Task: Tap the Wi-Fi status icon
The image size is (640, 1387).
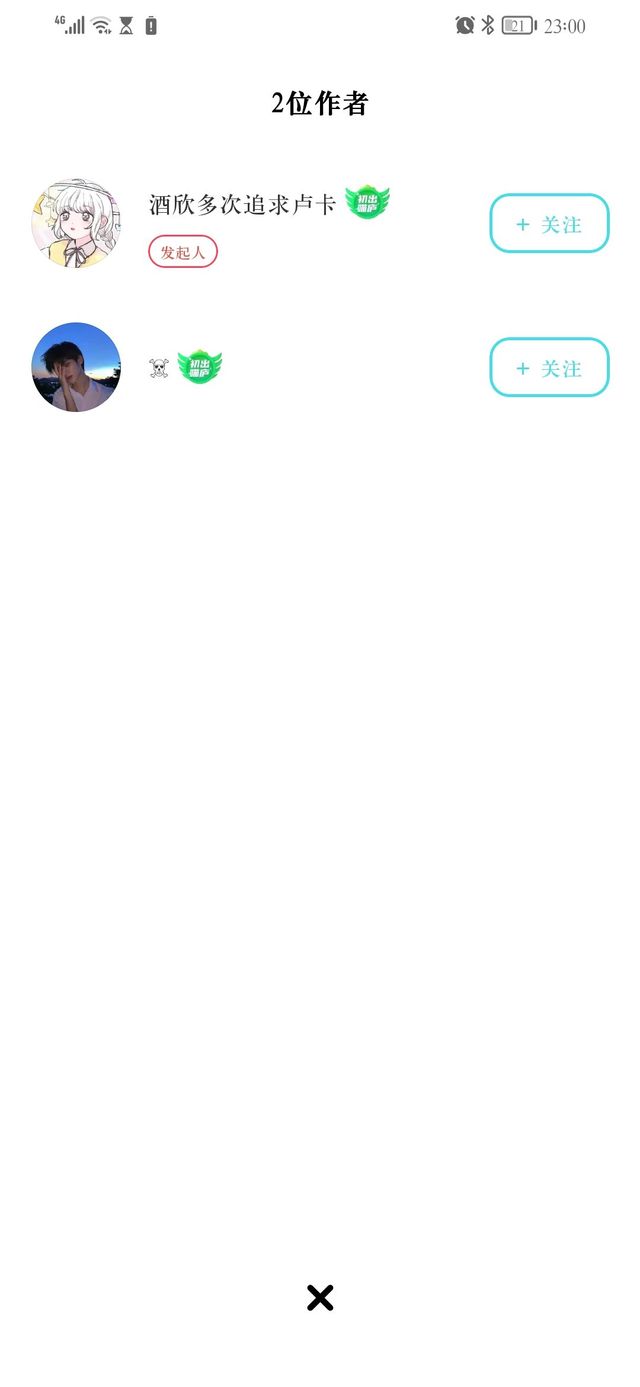Action: pyautogui.click(x=101, y=26)
